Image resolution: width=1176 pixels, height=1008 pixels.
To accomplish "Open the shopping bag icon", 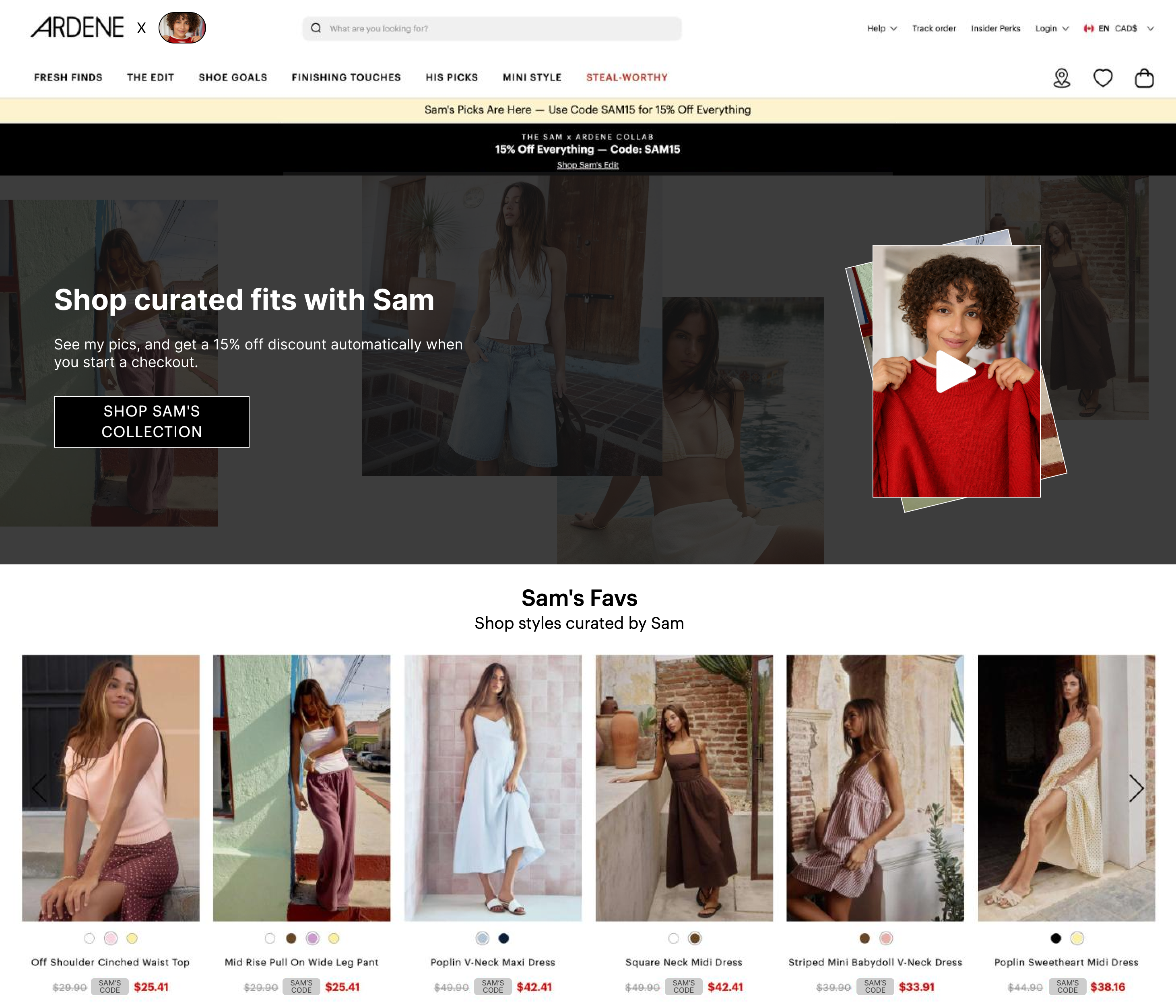I will [1144, 78].
